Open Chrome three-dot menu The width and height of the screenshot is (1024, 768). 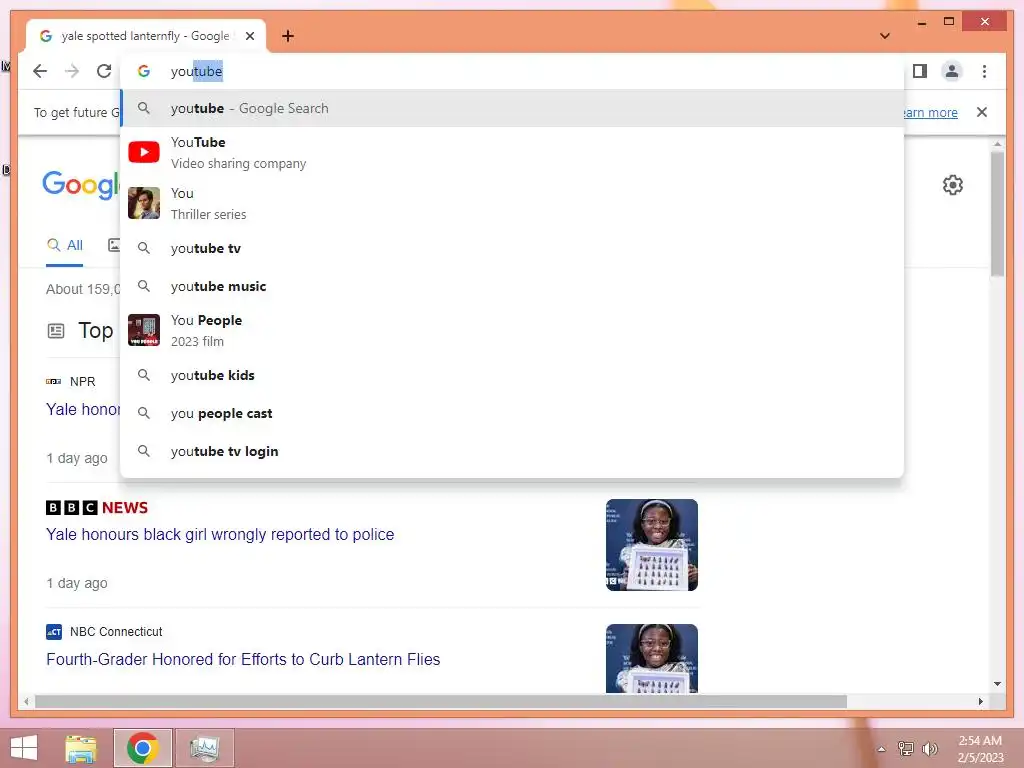click(x=984, y=71)
